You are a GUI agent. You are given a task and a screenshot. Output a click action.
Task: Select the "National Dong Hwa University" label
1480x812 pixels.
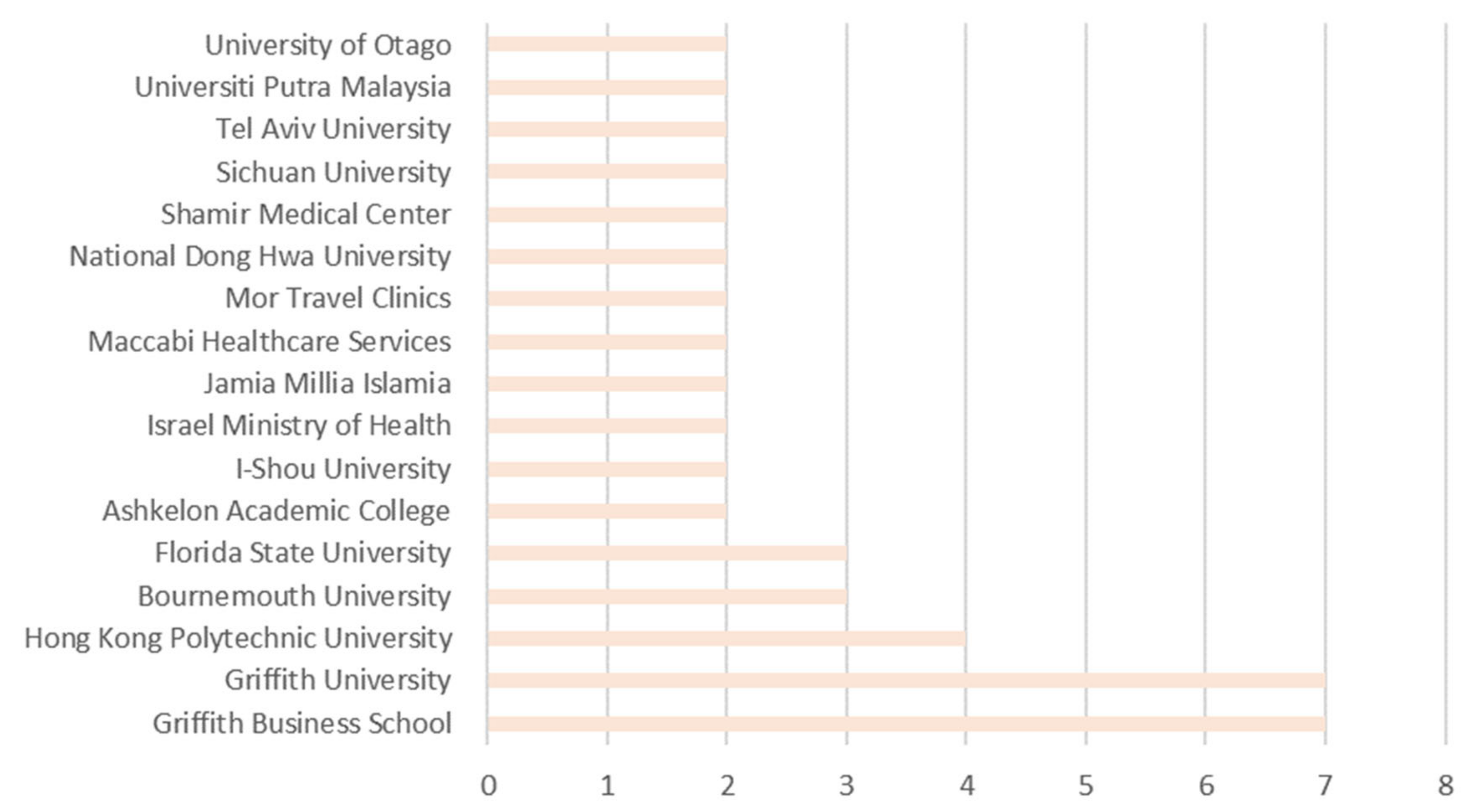tap(260, 256)
